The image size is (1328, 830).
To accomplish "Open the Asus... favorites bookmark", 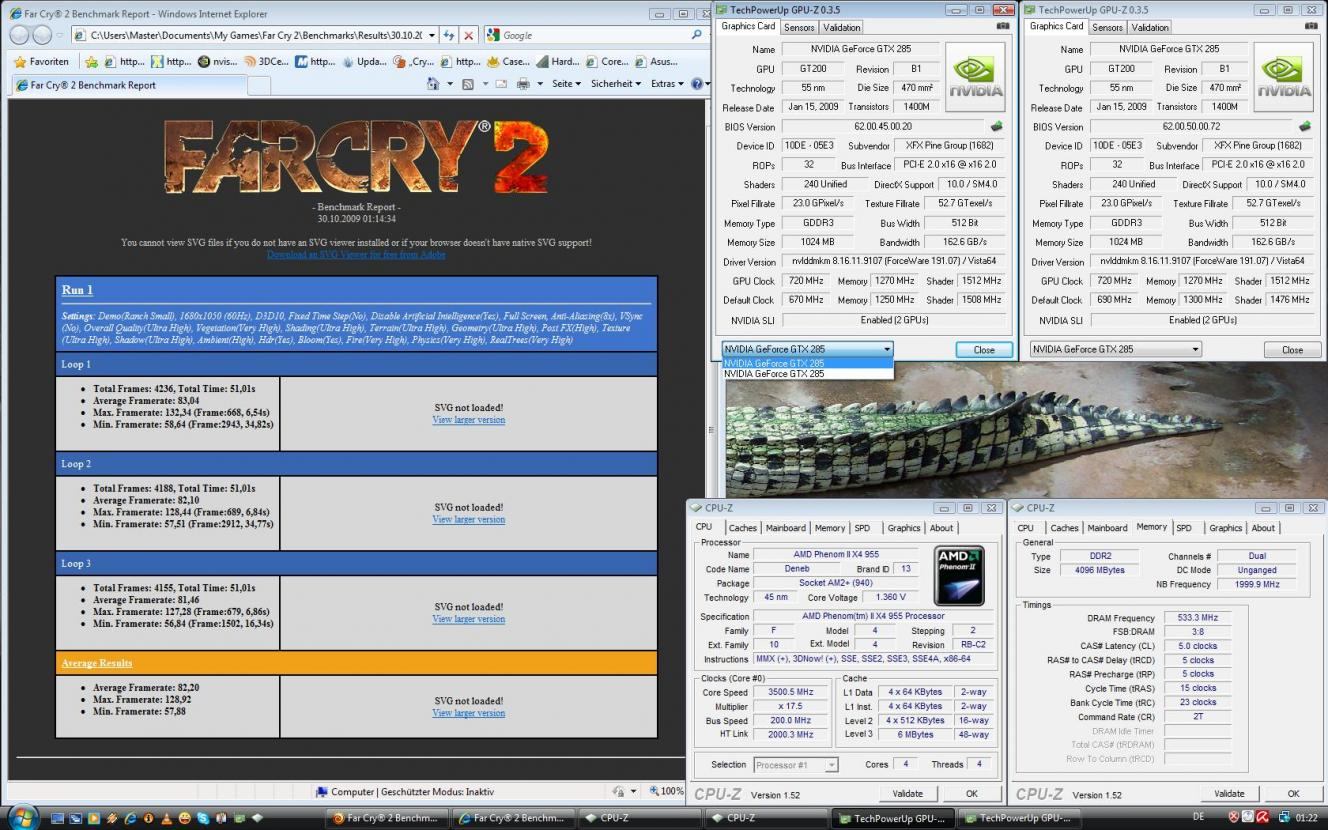I will 656,61.
